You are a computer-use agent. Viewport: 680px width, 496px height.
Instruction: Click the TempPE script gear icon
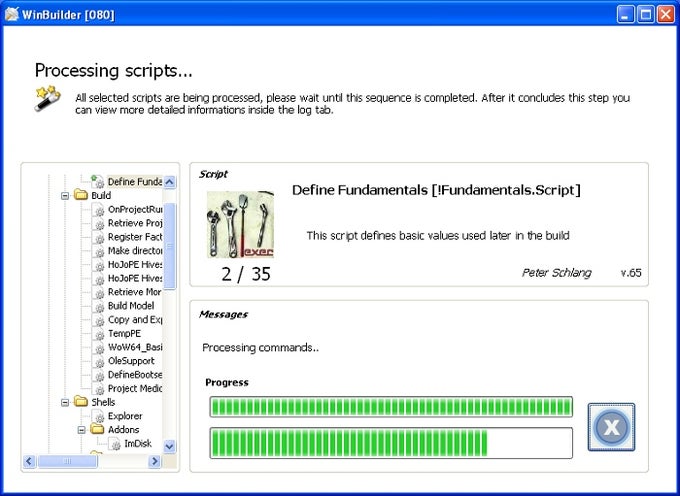pos(99,334)
